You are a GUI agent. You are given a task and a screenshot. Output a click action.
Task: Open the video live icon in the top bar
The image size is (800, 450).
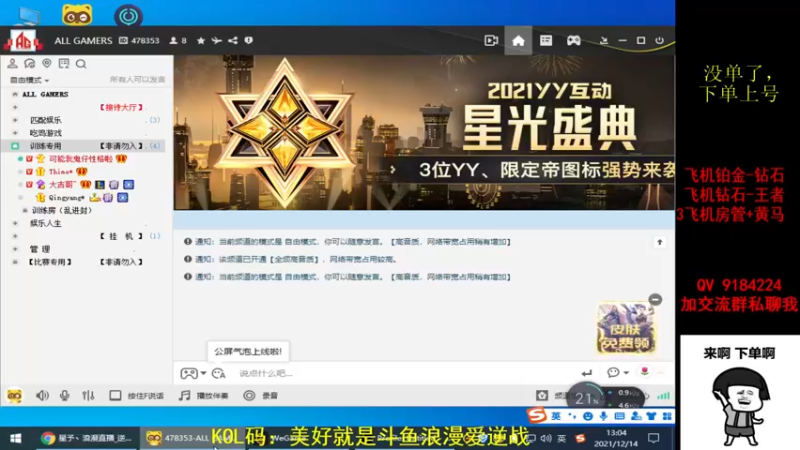(x=491, y=40)
